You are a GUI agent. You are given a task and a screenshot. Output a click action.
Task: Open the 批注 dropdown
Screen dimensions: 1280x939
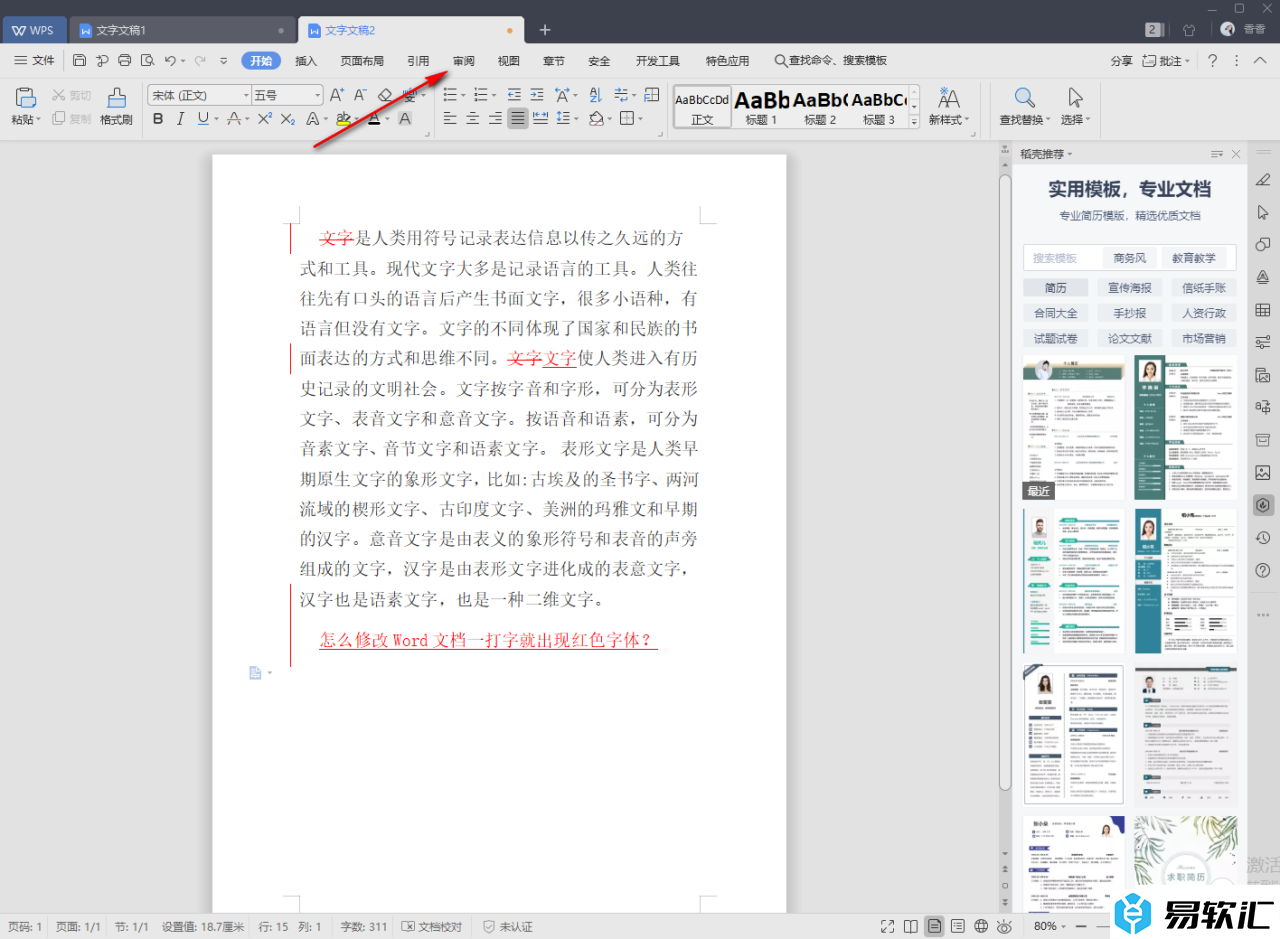(x=1166, y=61)
